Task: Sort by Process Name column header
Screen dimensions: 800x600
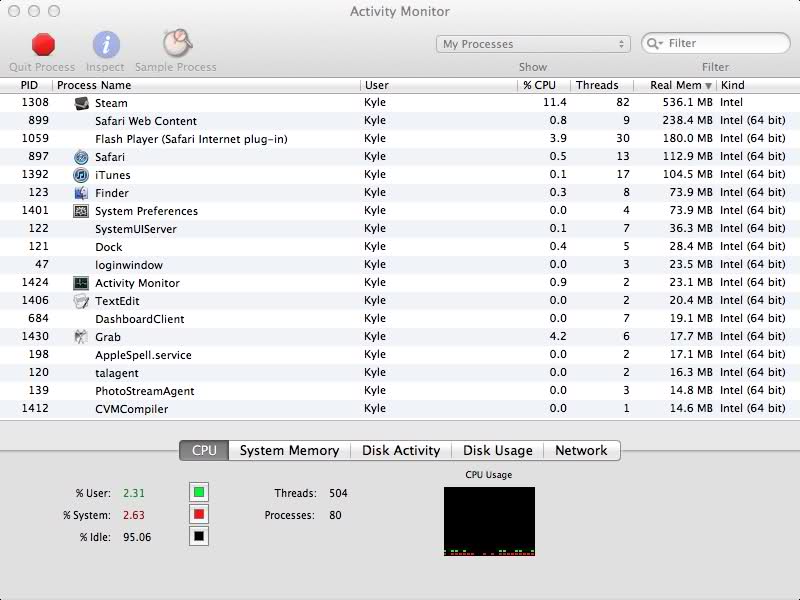Action: [x=94, y=85]
